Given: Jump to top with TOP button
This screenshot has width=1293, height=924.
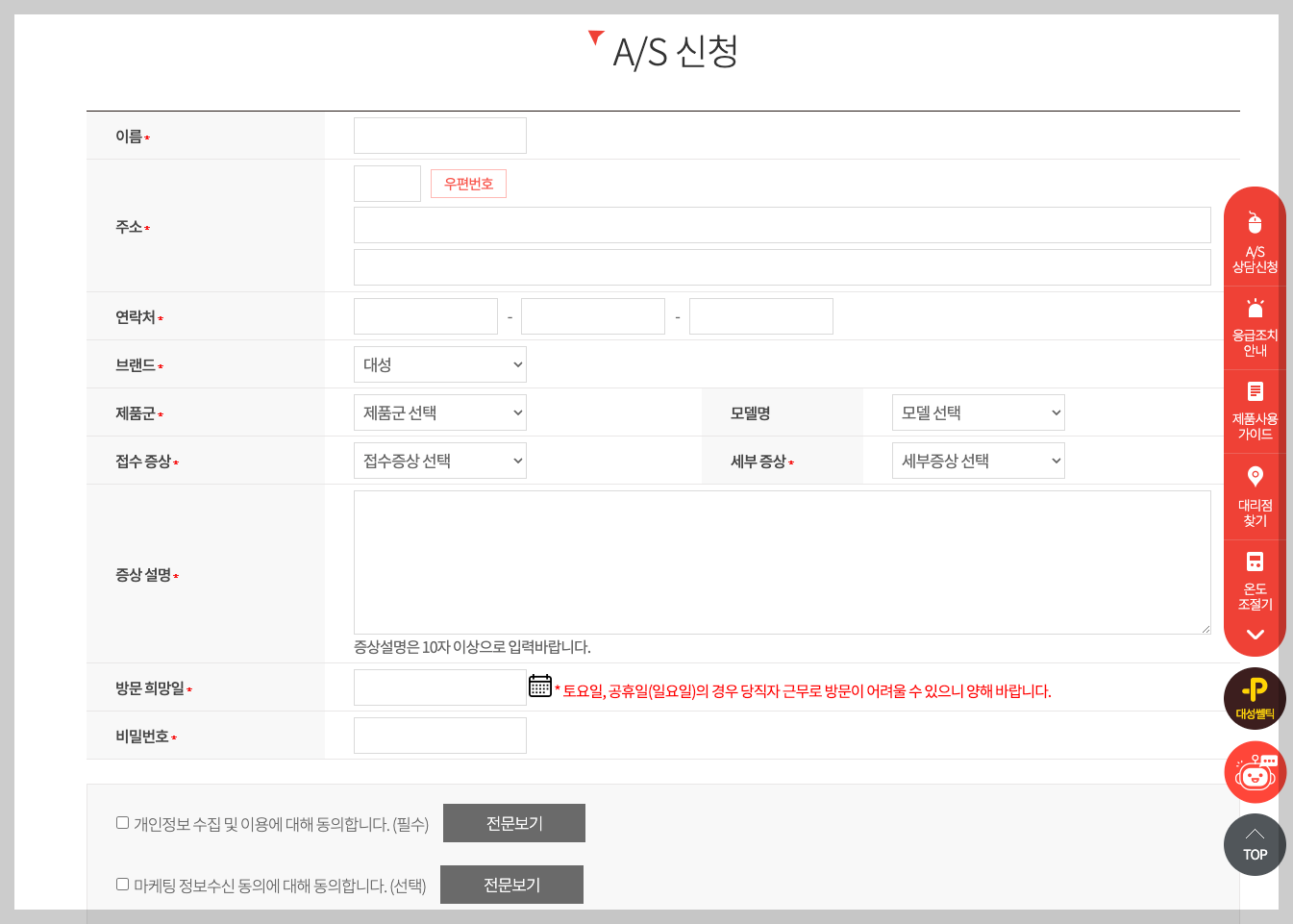Looking at the screenshot, I should 1255,845.
